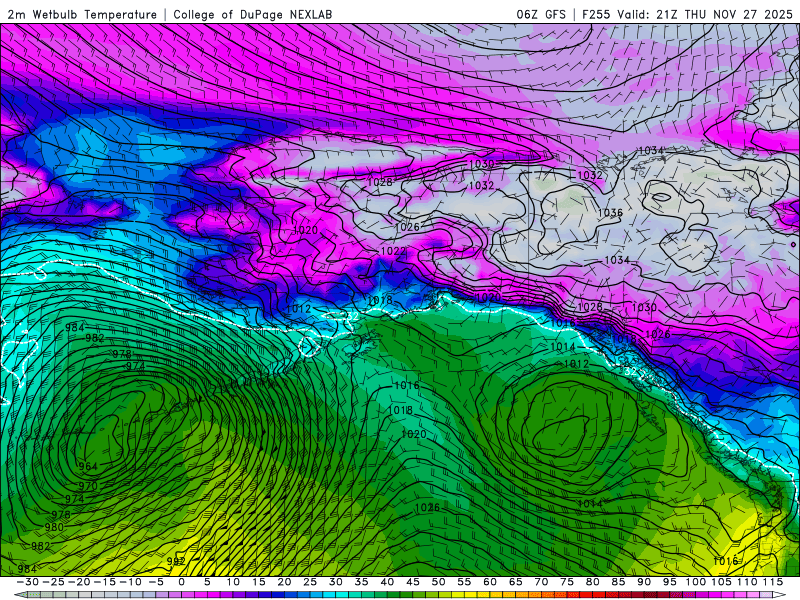The image size is (800, 600).
Task: Select the -25 value on the color scale
Action: click(x=54, y=582)
